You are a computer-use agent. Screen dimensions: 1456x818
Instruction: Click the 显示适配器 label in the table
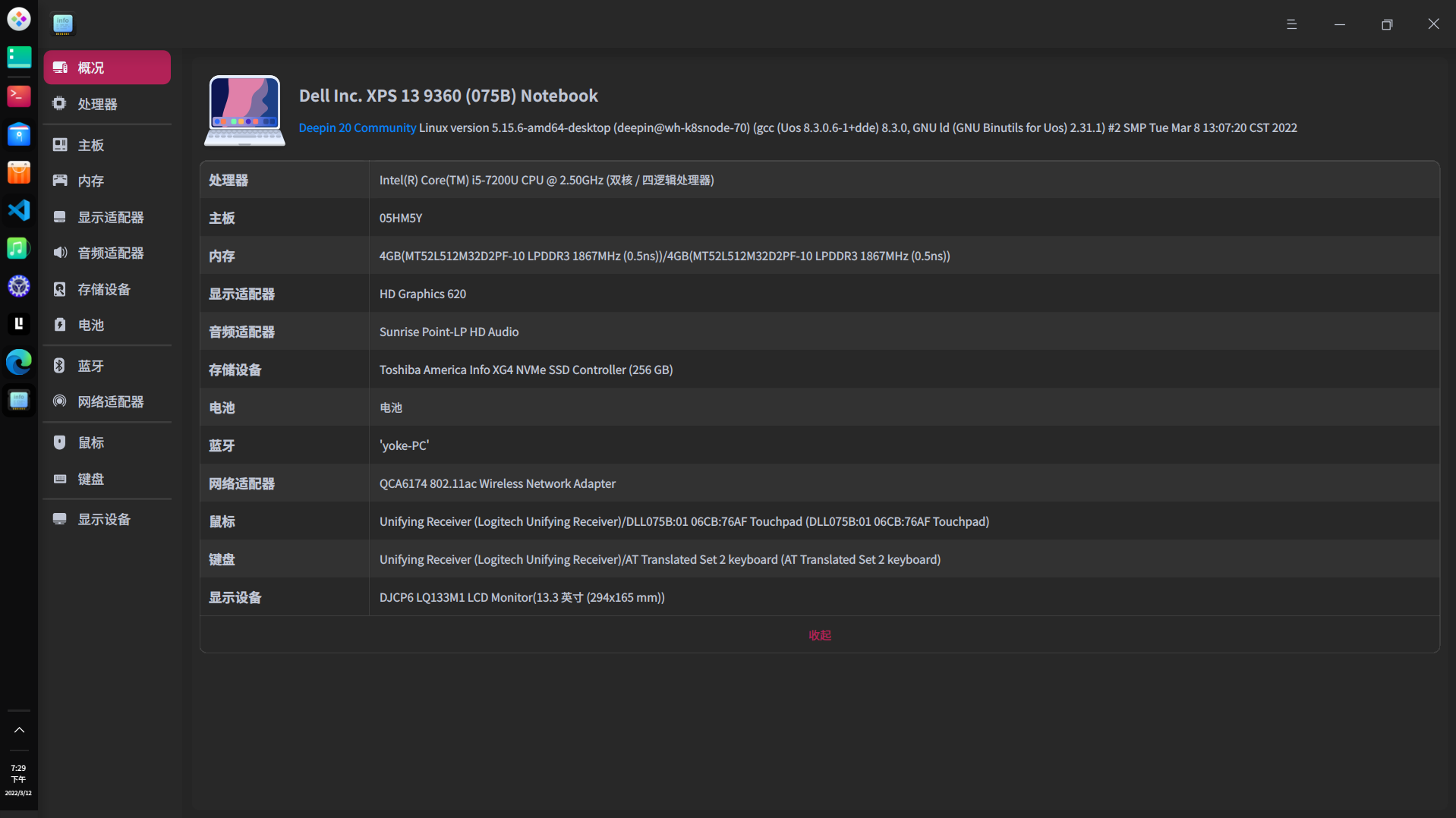point(241,294)
